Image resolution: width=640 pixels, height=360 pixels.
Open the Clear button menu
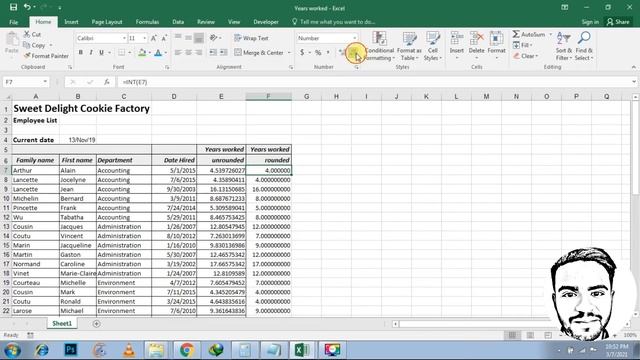click(x=526, y=56)
